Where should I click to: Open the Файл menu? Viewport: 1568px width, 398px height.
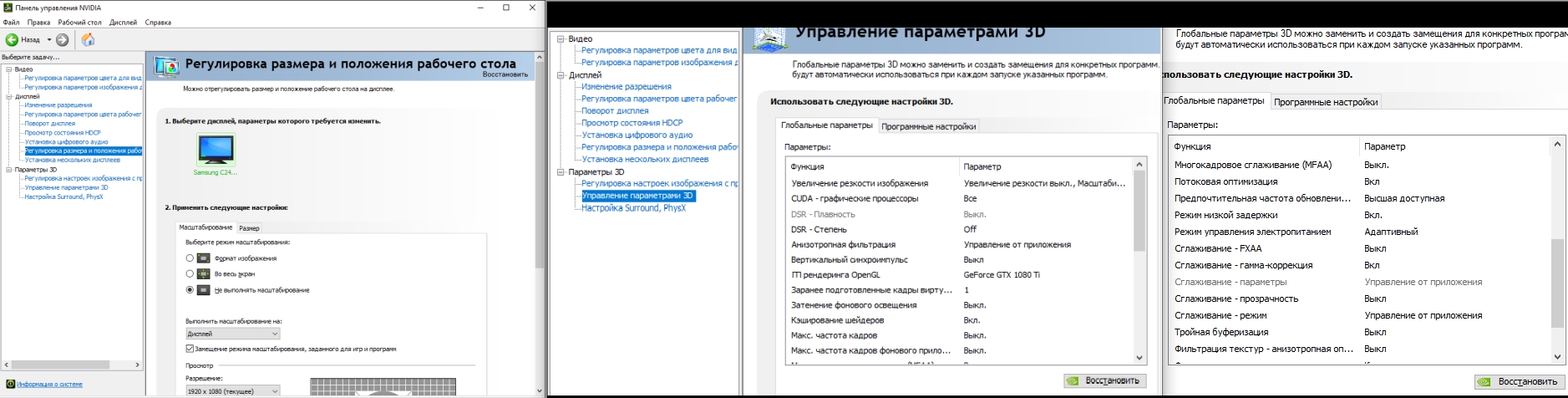(x=11, y=23)
